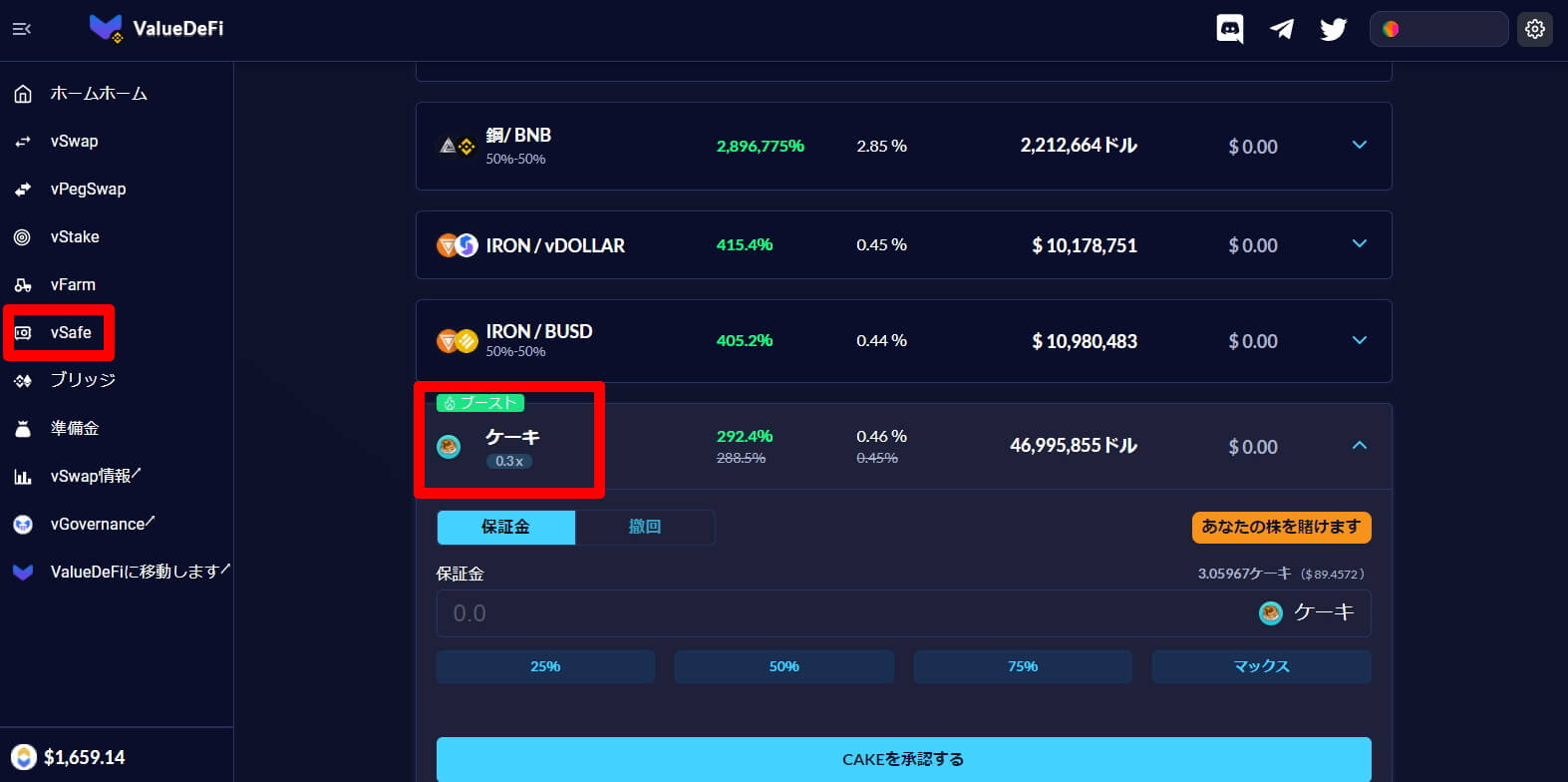Click the IRON / vDOLLAR pair icon
The width and height of the screenshot is (1568, 782).
[x=458, y=245]
